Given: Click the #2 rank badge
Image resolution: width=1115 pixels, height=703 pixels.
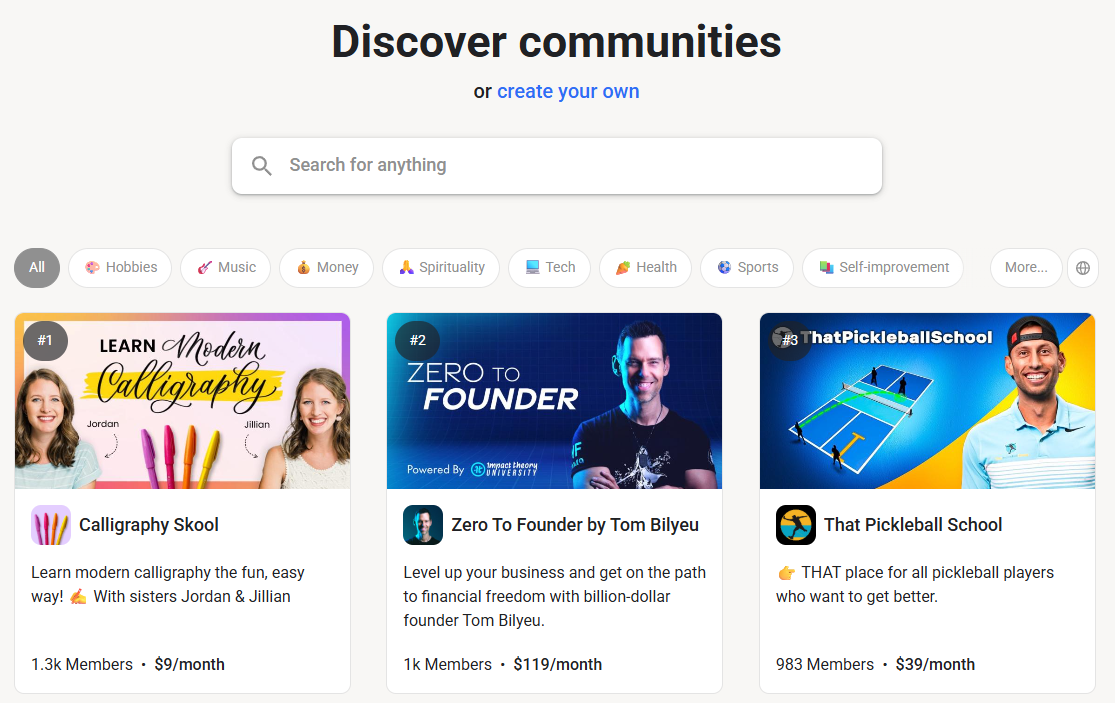Looking at the screenshot, I should coord(417,340).
